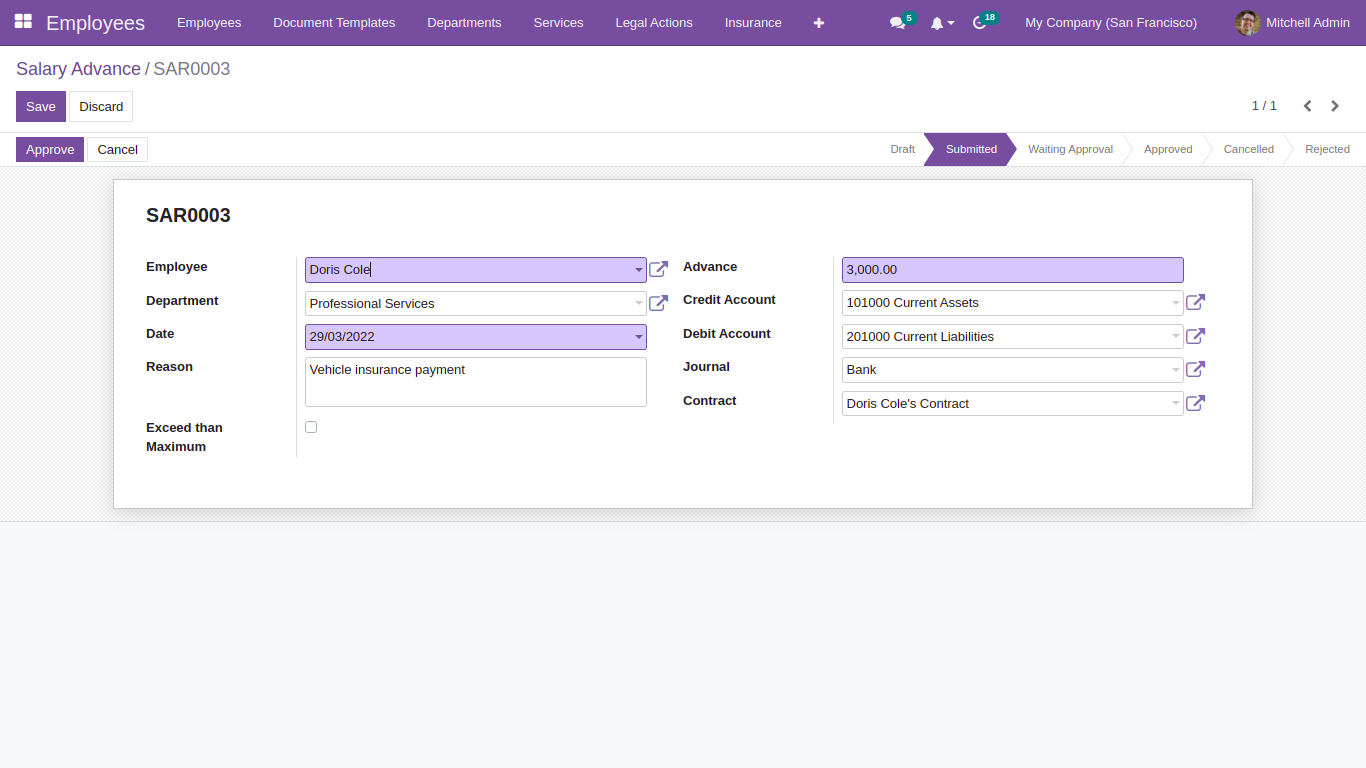Open the apps grid menu
This screenshot has width=1366, height=768.
coord(22,22)
